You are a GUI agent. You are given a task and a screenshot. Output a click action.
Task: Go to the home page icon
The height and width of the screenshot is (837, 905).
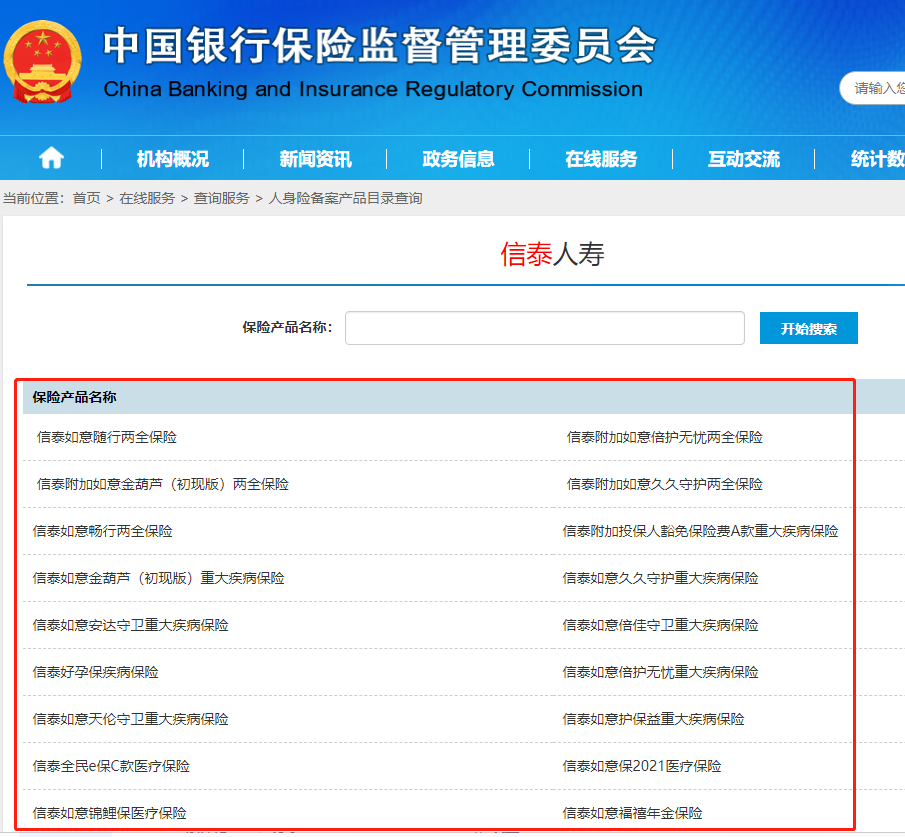(51, 158)
